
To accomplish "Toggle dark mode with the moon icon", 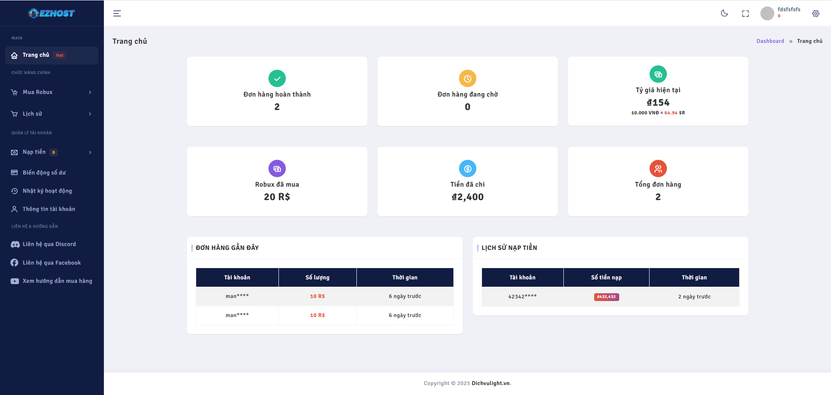I will (x=724, y=13).
